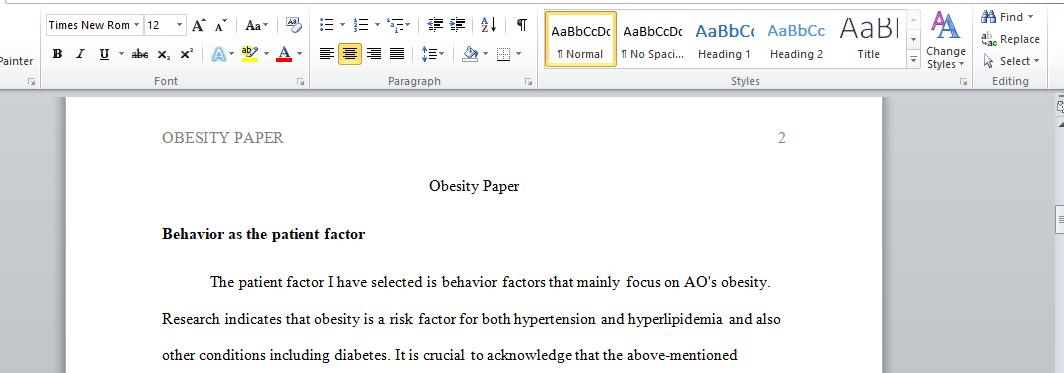Toggle Show/Hide paragraph marks

(521, 26)
